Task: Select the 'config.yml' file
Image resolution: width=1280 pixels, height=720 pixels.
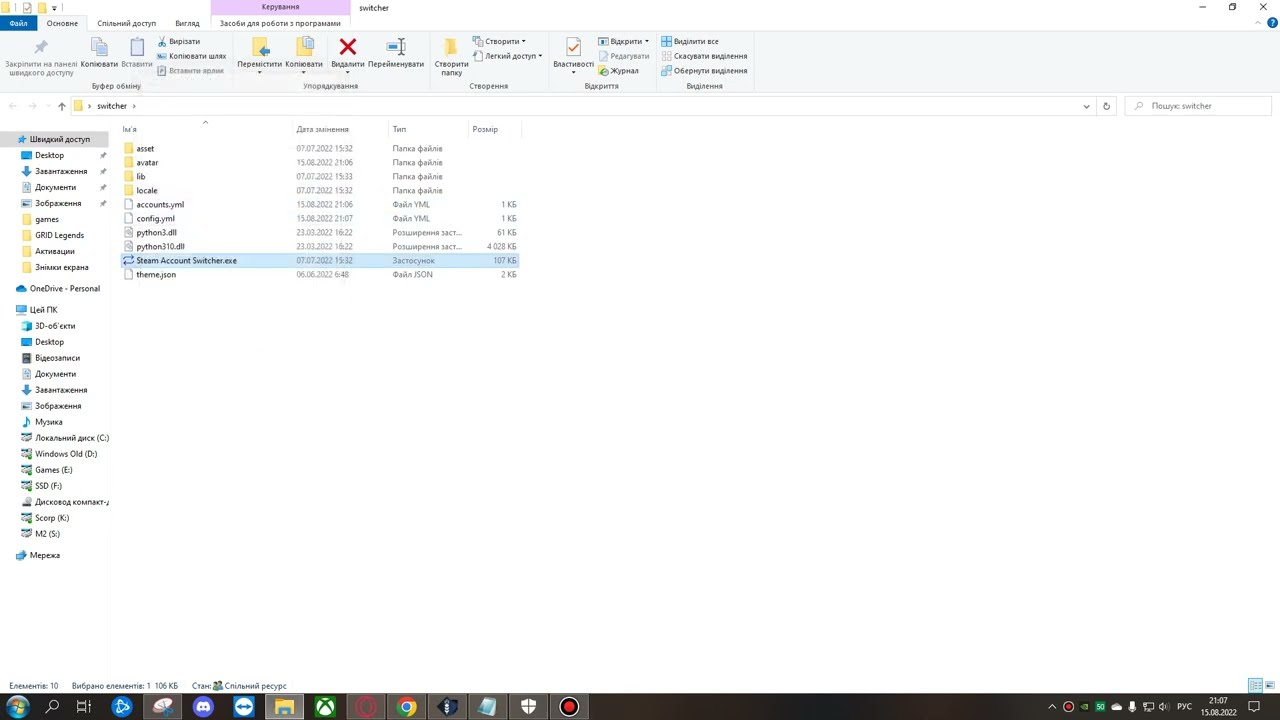Action: (x=155, y=219)
